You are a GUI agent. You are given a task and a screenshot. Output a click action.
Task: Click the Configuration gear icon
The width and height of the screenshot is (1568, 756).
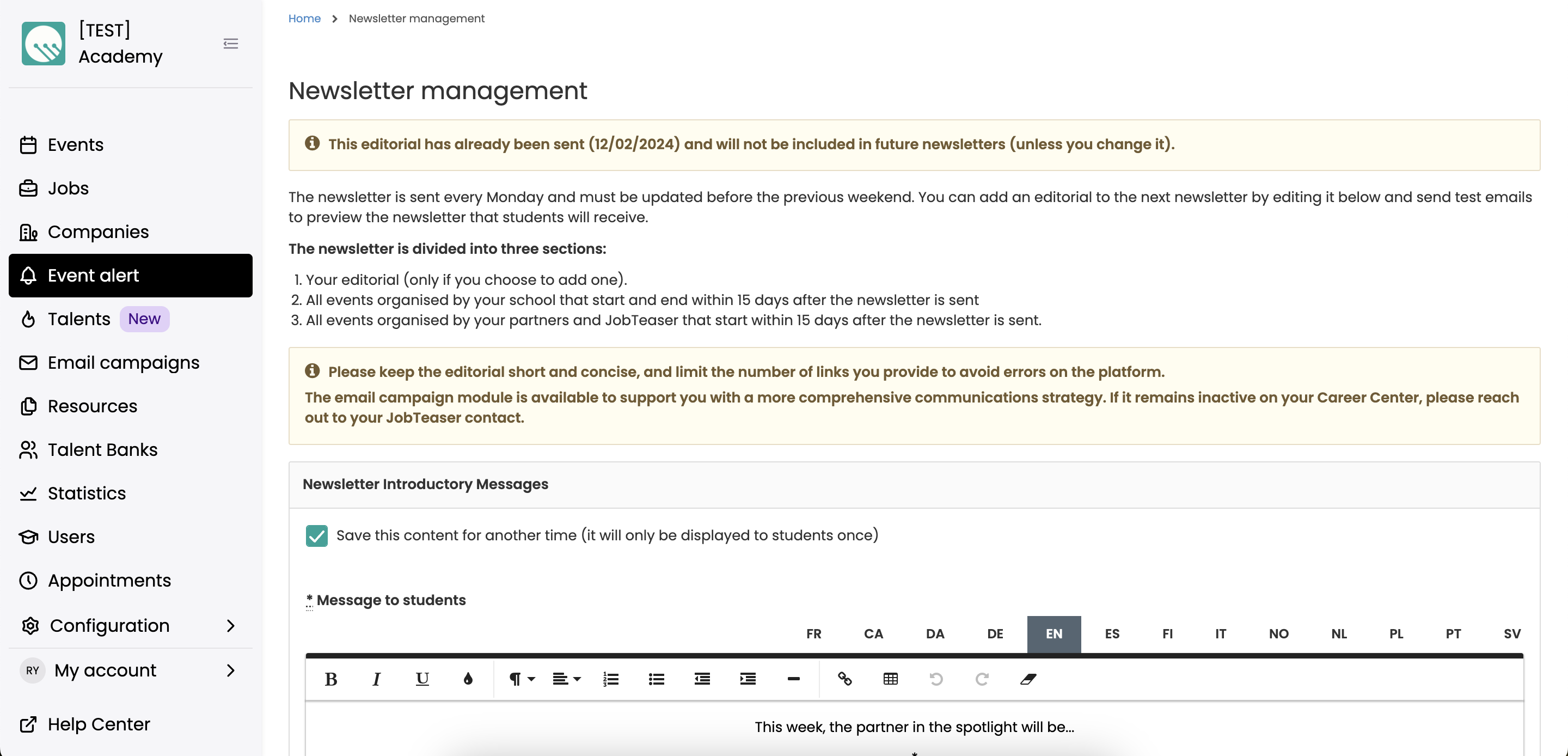[30, 626]
